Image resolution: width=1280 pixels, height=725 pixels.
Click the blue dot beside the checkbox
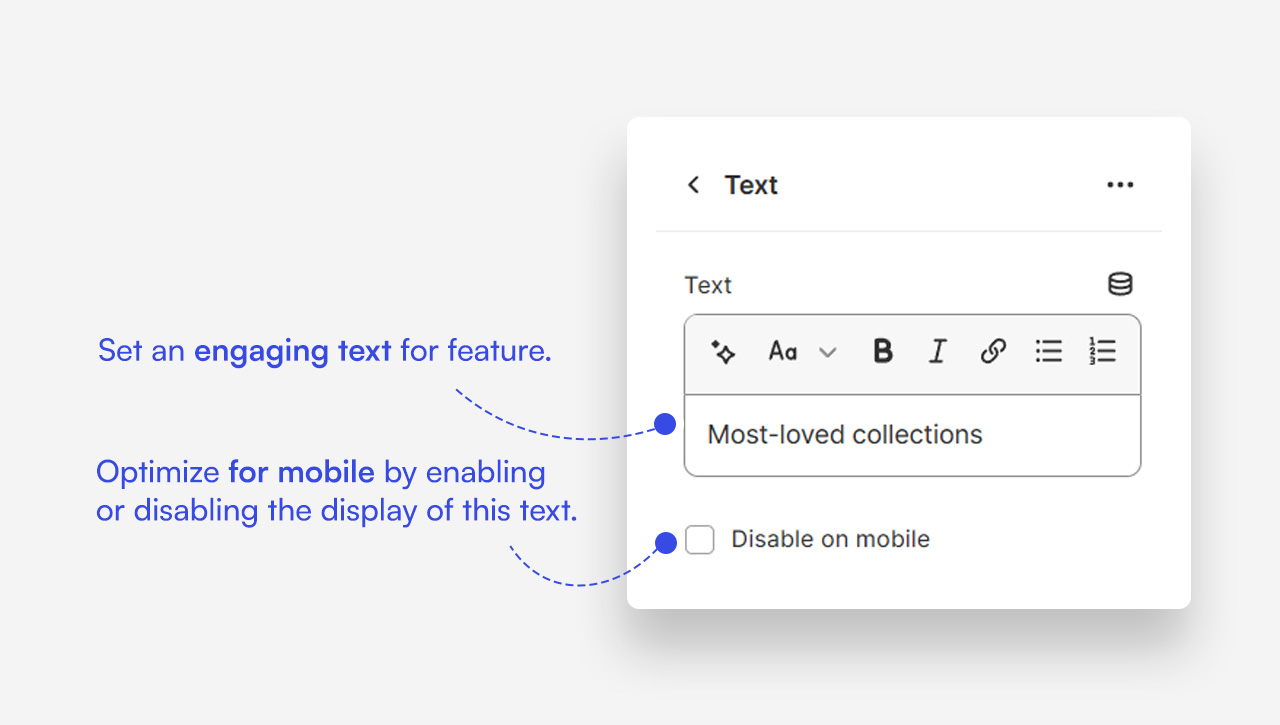coord(664,543)
